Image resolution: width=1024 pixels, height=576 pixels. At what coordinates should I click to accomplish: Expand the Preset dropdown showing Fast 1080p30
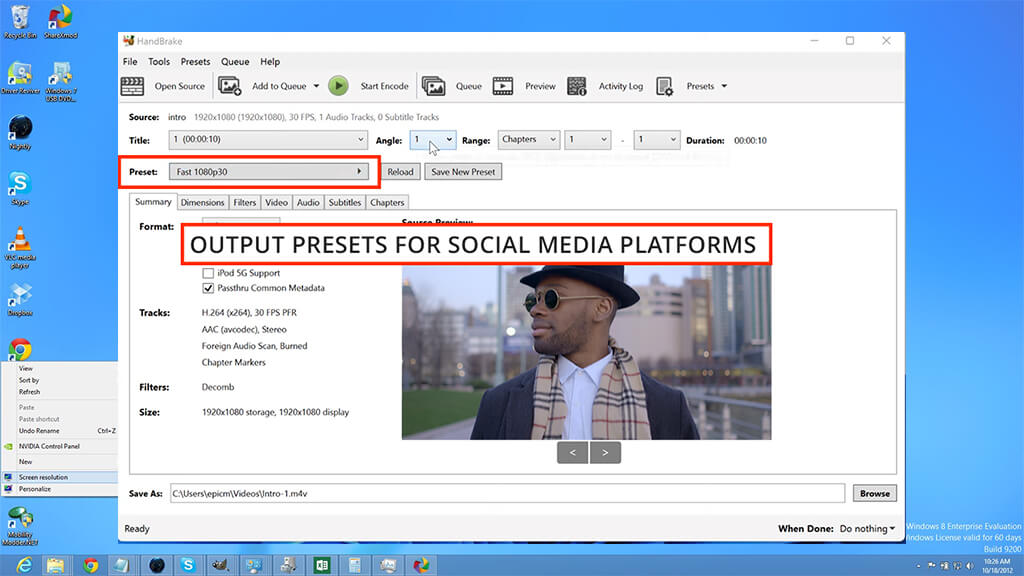coord(268,172)
